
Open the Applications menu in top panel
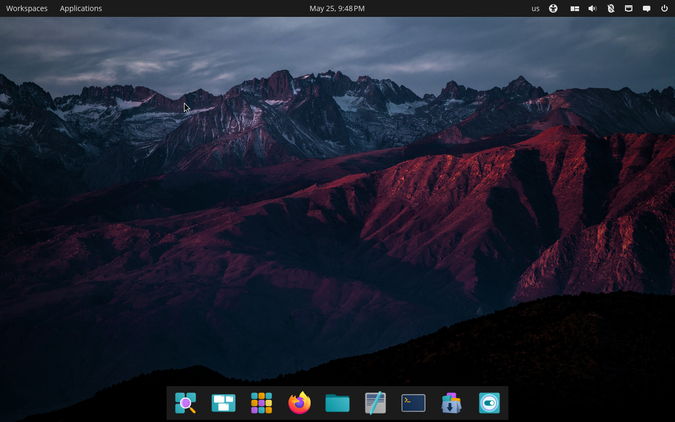(81, 8)
